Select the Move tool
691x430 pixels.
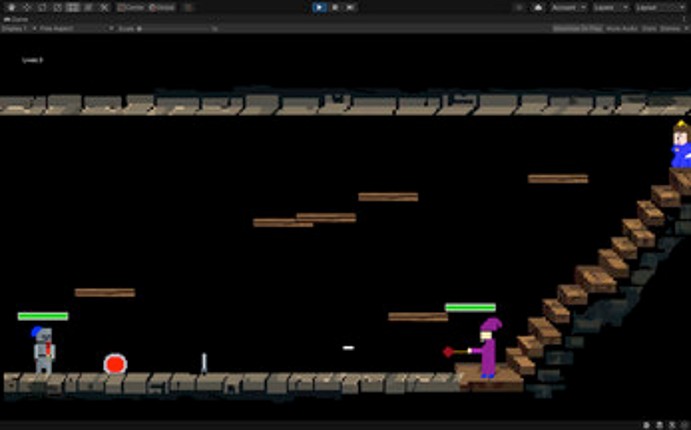(x=27, y=7)
